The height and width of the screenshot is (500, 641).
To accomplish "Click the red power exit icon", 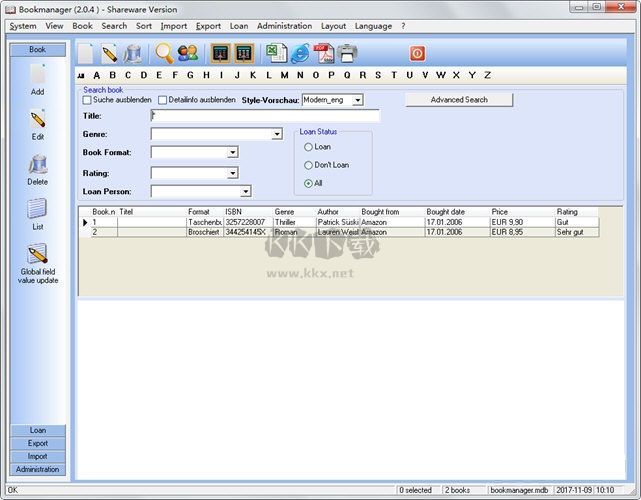I will tap(417, 53).
